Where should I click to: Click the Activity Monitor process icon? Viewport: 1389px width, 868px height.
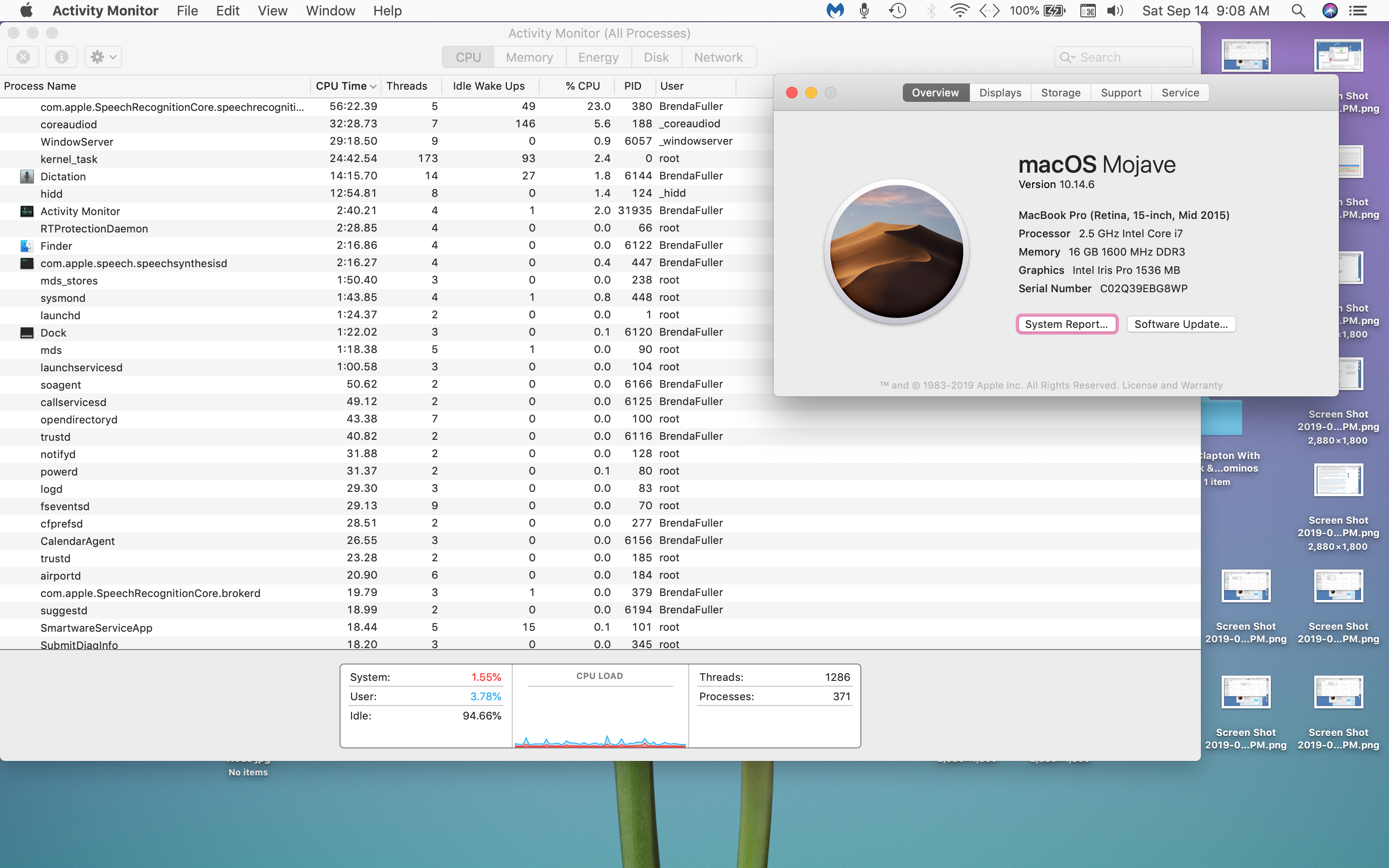click(x=27, y=211)
